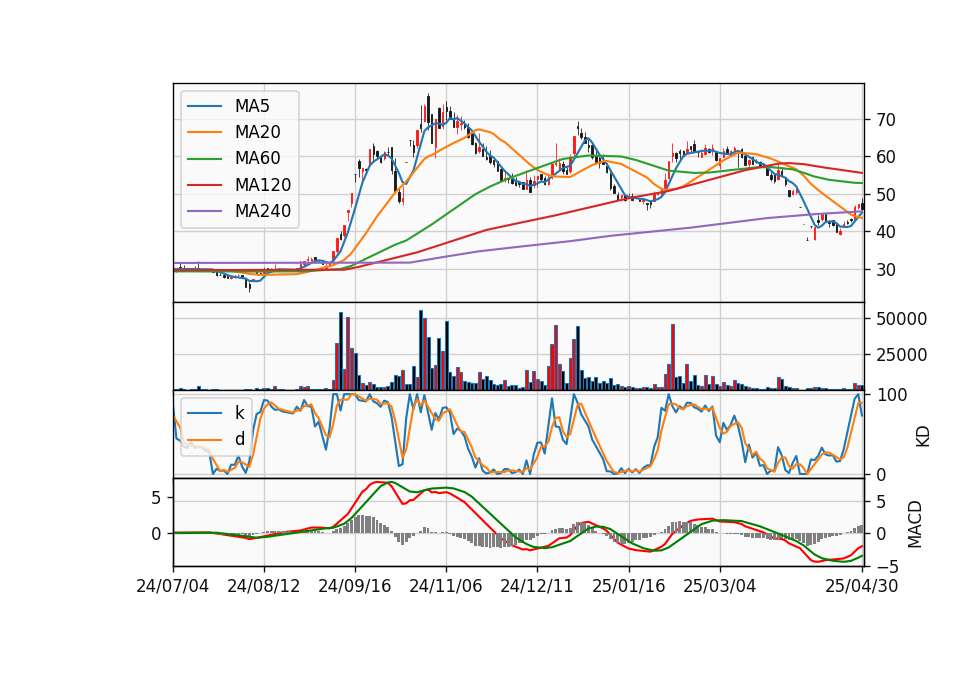Click the green MA60 legend line

[204, 159]
